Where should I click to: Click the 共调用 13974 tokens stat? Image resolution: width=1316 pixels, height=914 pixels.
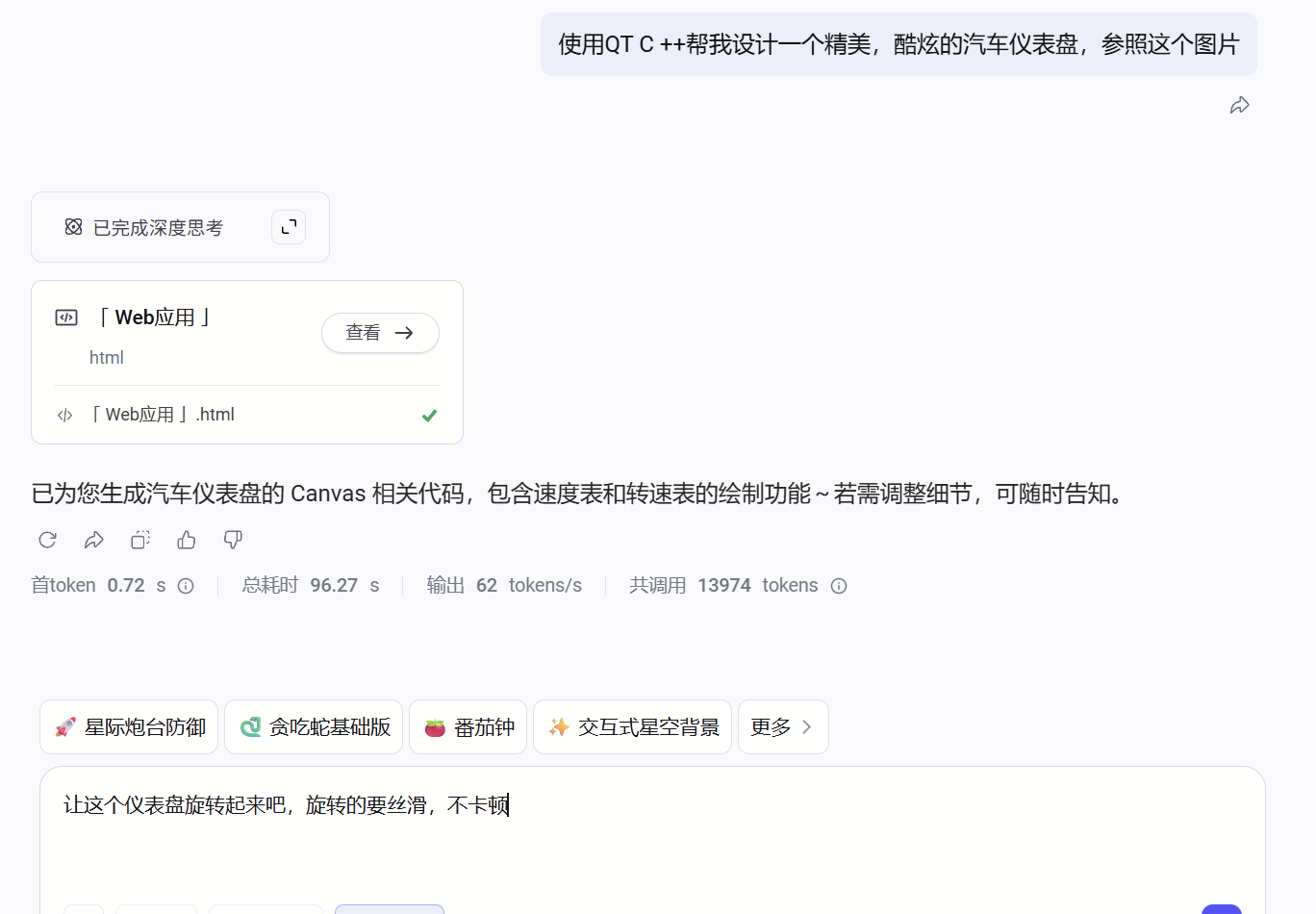[723, 586]
